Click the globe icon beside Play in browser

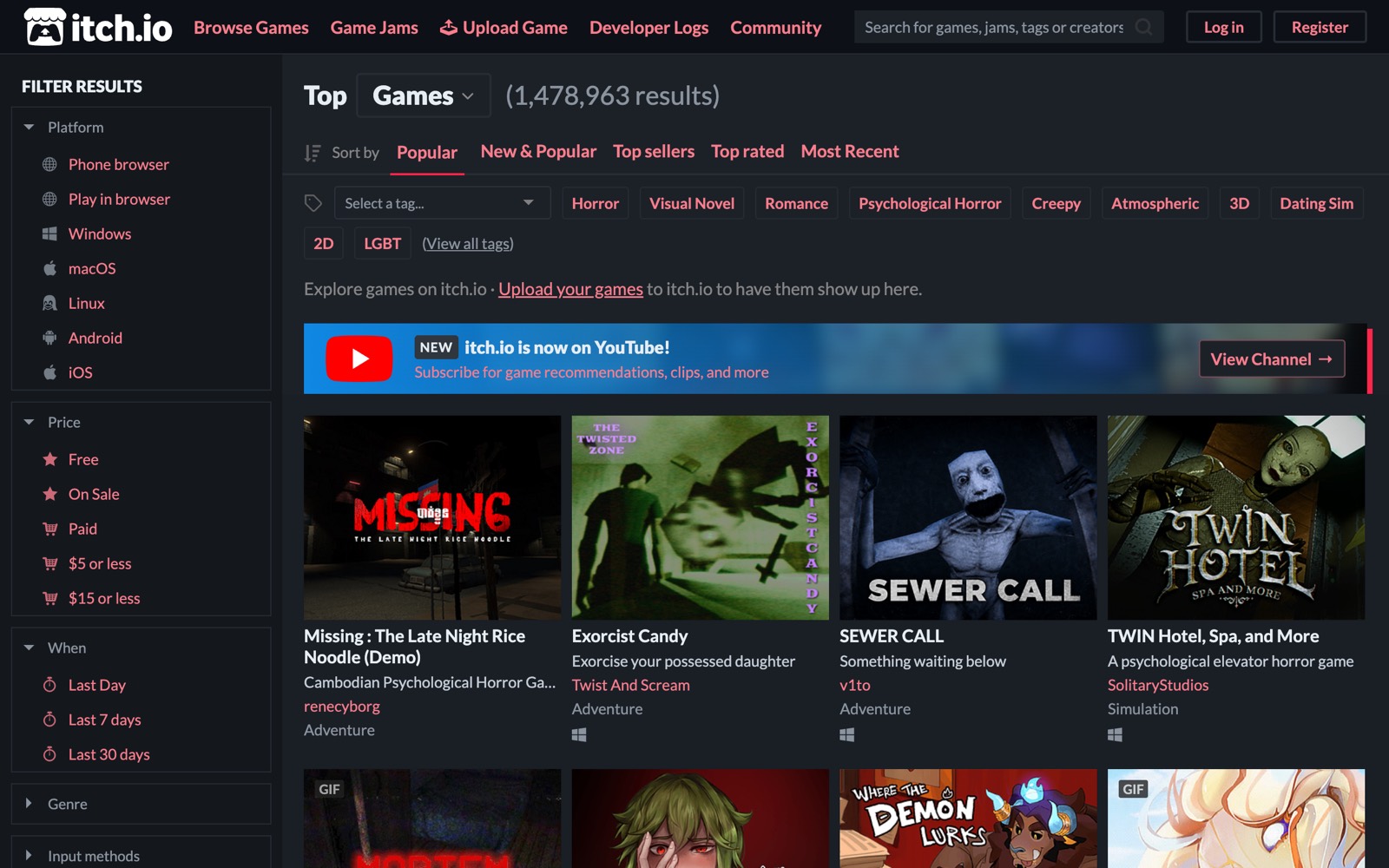click(x=49, y=199)
